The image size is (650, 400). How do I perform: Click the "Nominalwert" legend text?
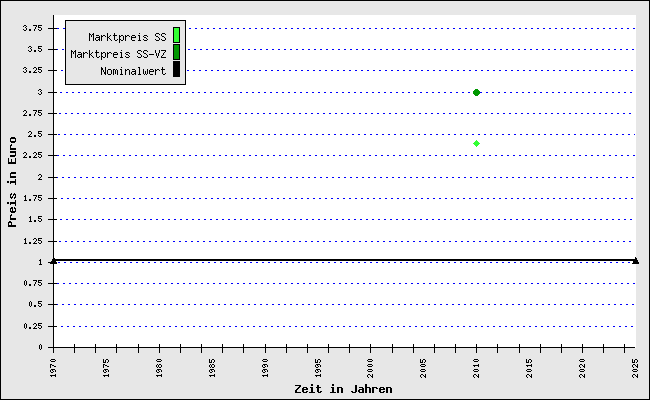point(133,70)
